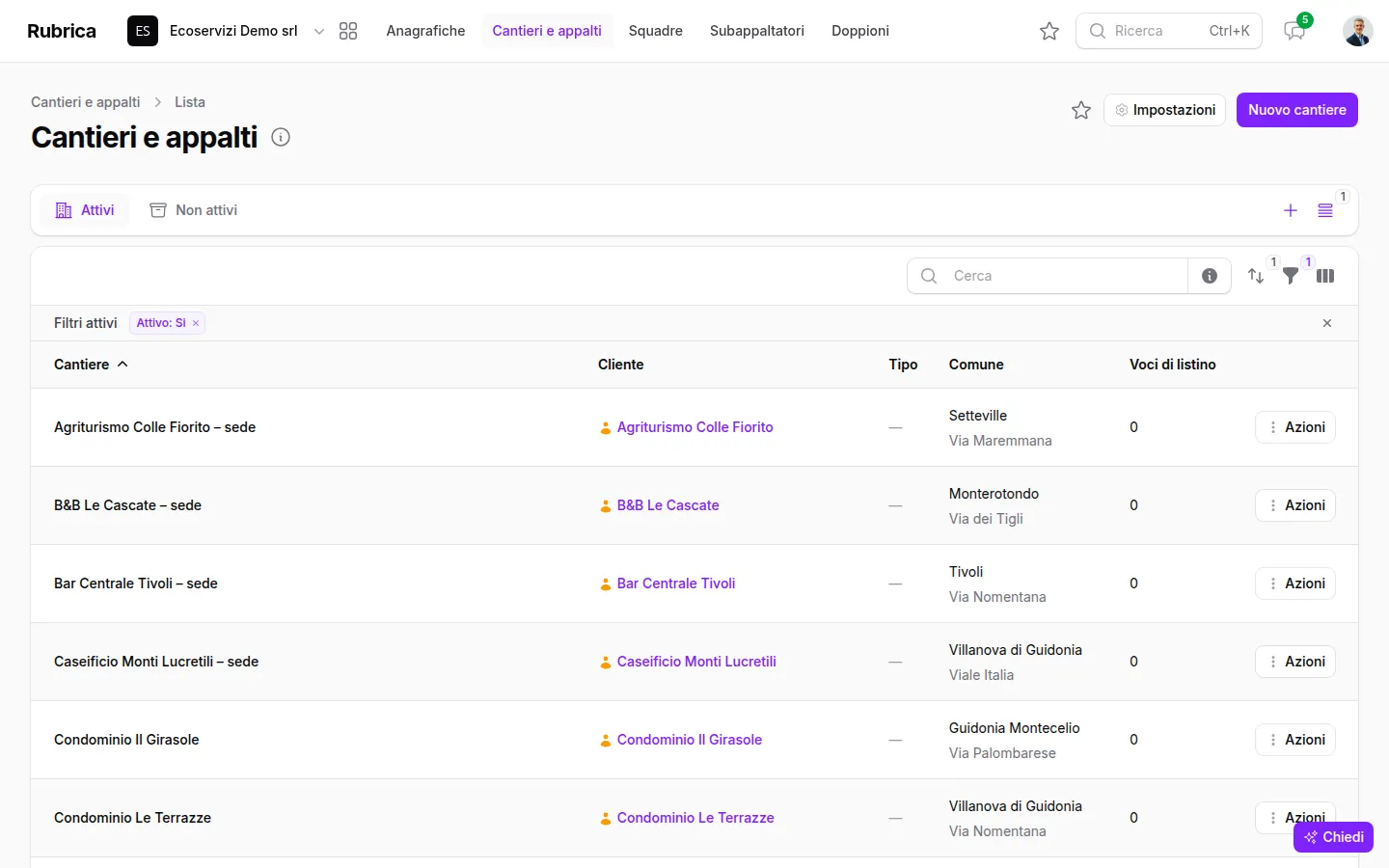Clear all active filters with the X
The image size is (1389, 868).
click(1327, 323)
